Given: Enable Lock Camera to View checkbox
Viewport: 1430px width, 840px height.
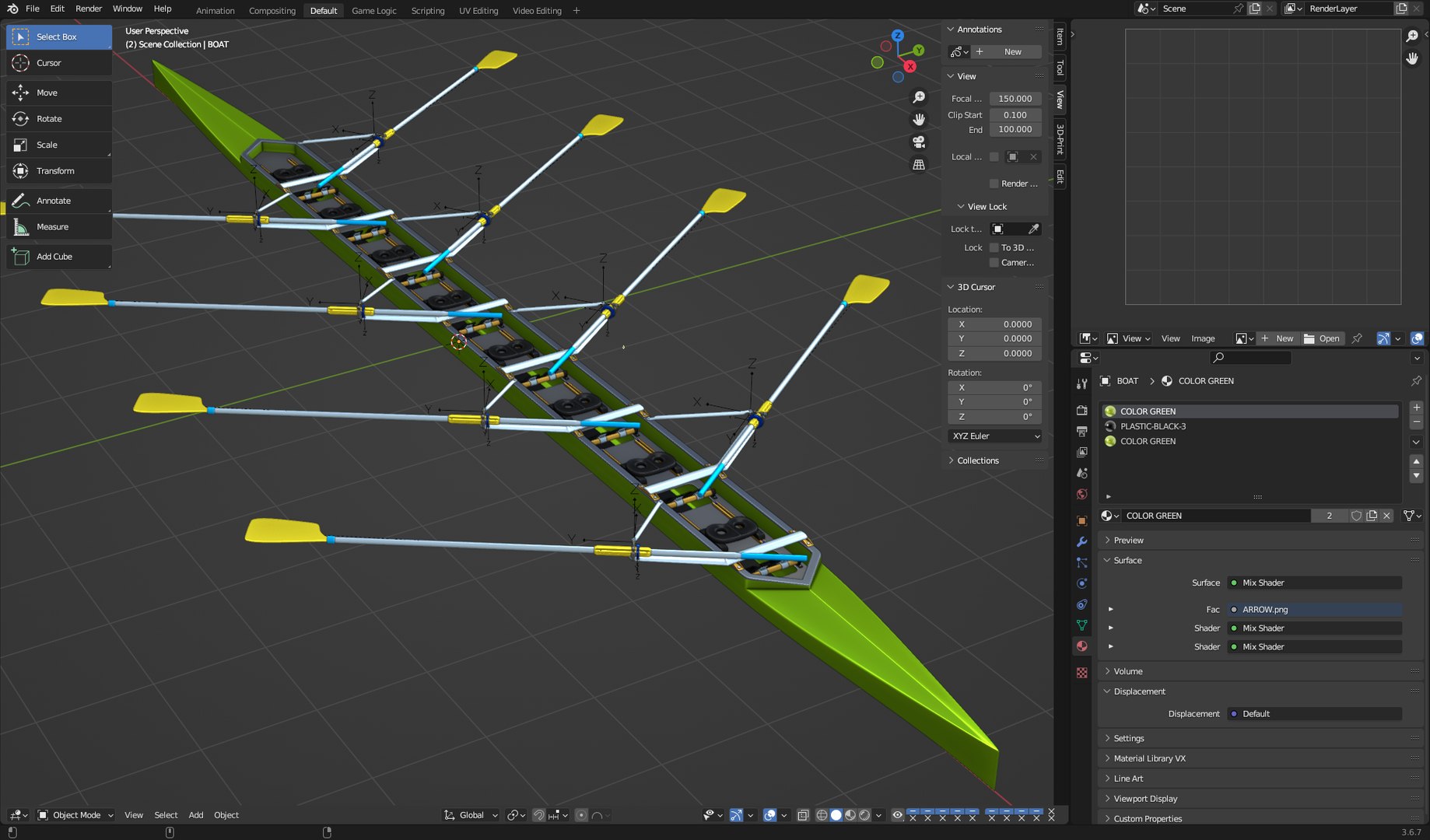Looking at the screenshot, I should [x=994, y=262].
